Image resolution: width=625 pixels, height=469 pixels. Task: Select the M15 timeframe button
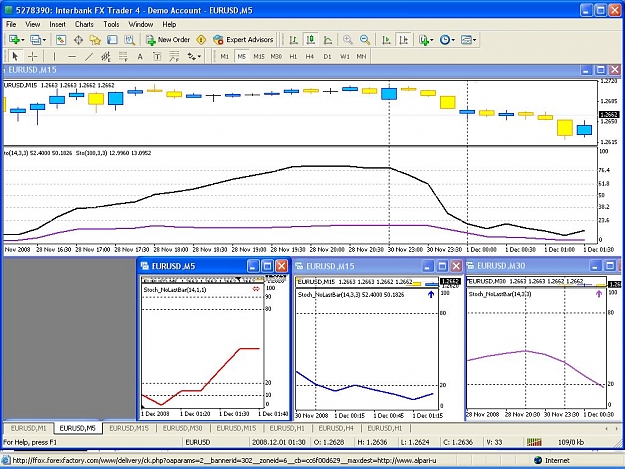coord(259,57)
